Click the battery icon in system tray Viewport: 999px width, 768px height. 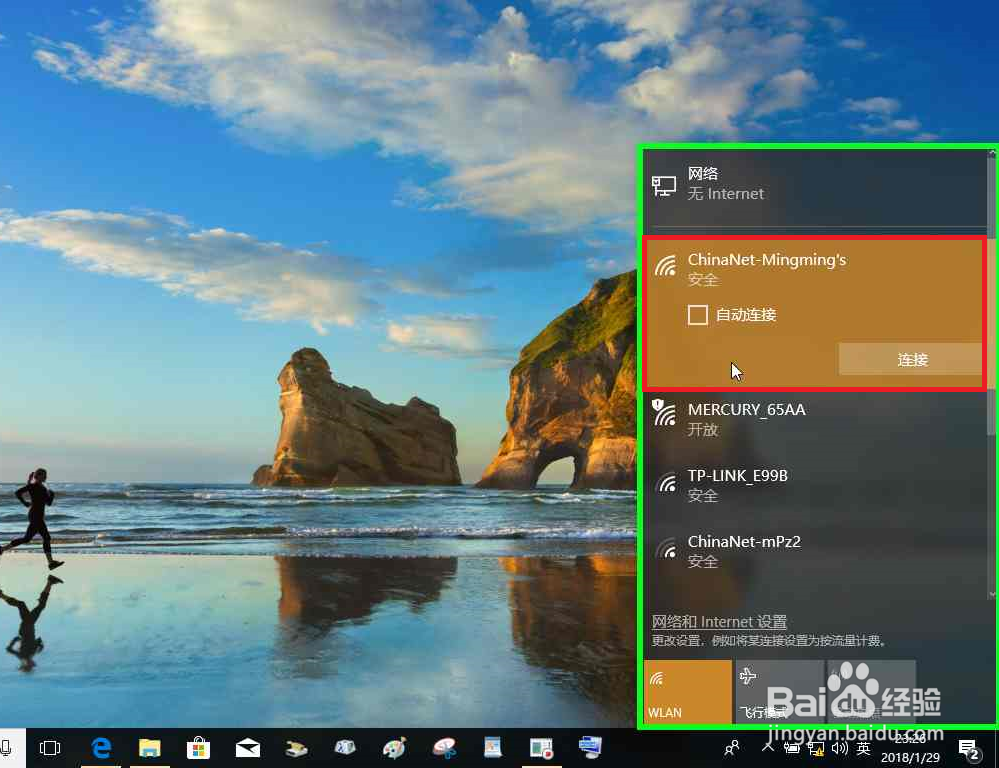792,748
